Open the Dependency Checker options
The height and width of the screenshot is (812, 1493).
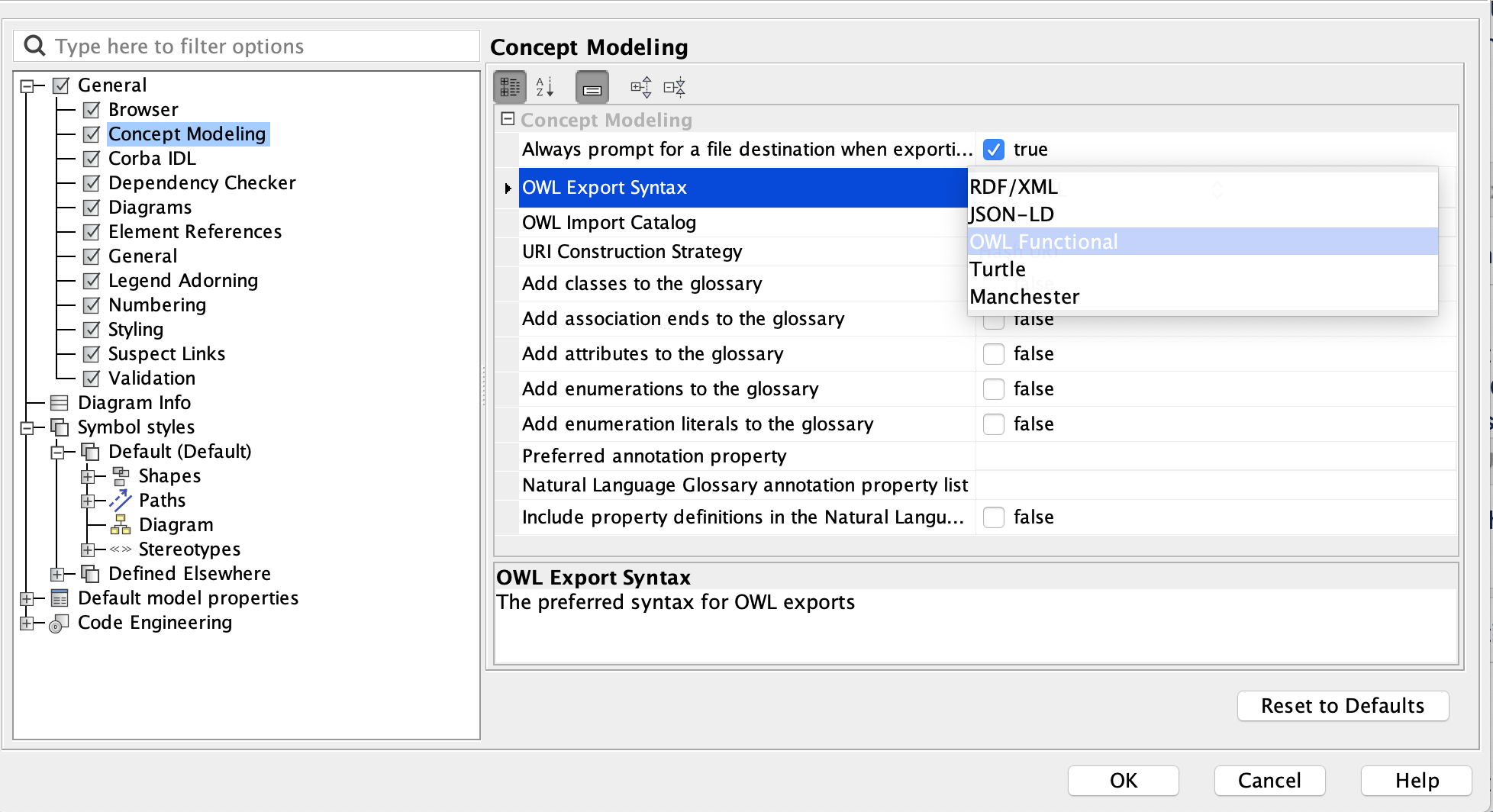point(202,183)
